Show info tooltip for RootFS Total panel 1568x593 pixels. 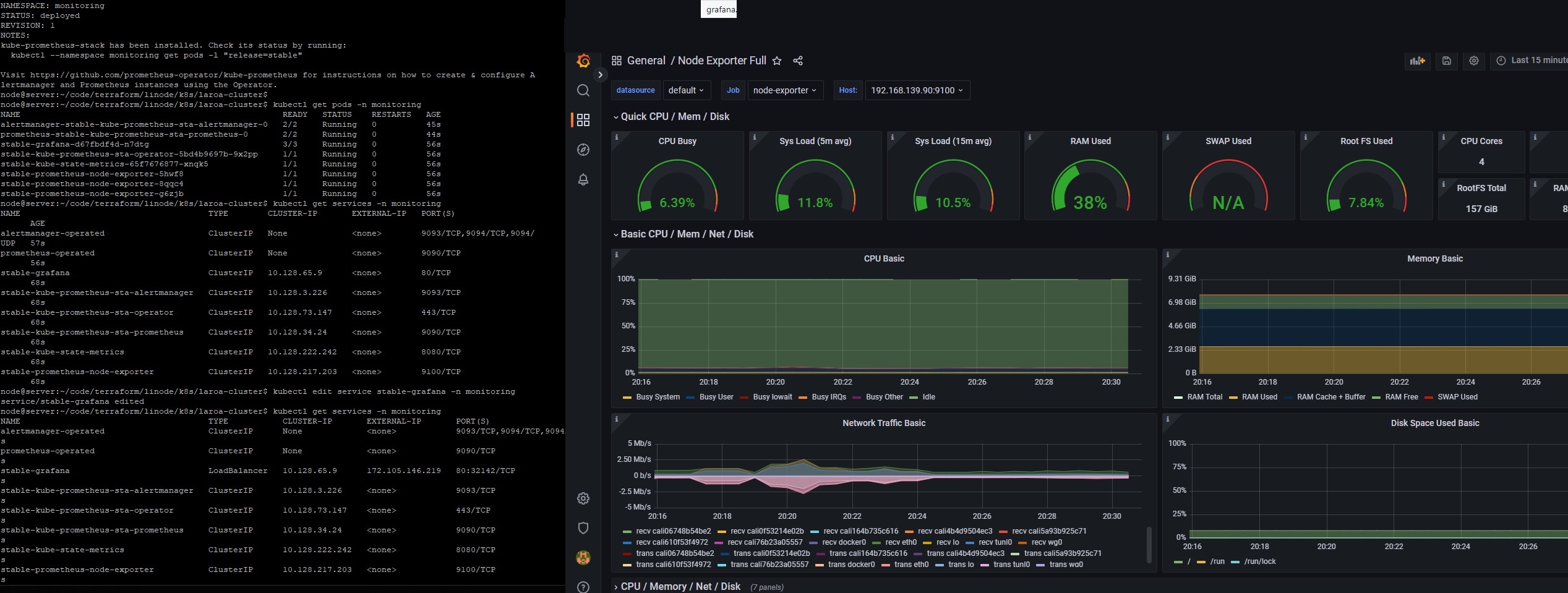(1444, 184)
